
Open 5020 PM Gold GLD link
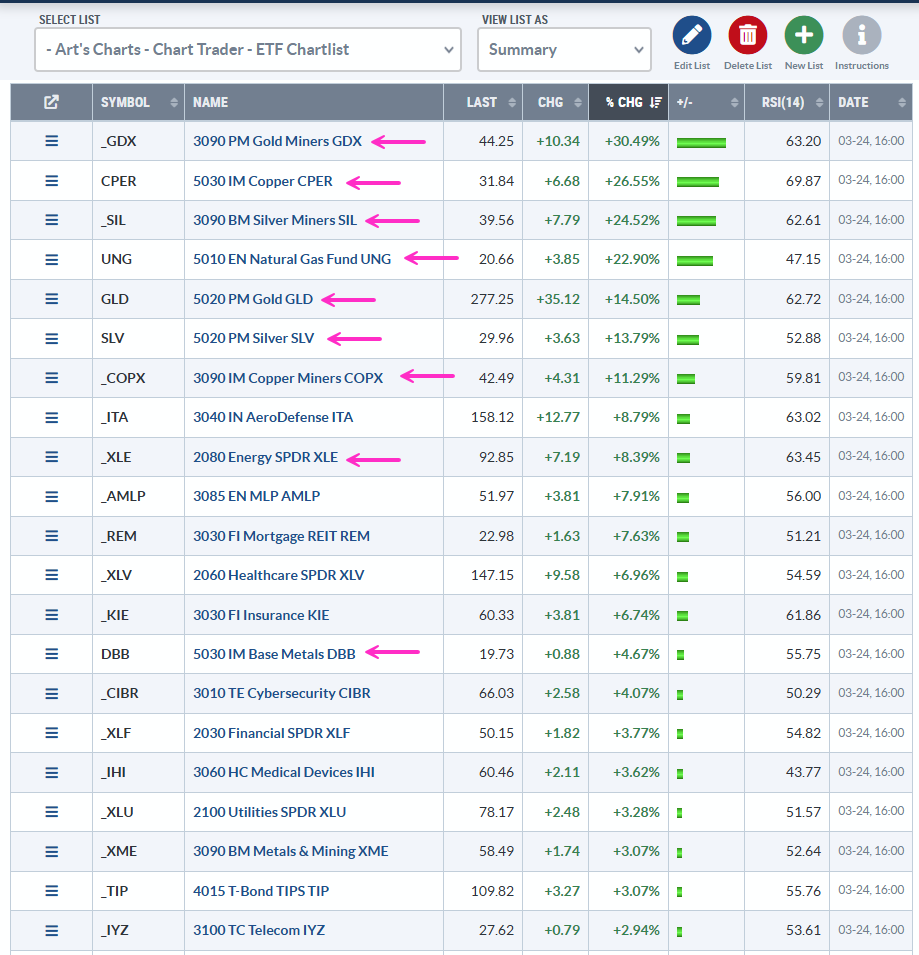tap(253, 299)
